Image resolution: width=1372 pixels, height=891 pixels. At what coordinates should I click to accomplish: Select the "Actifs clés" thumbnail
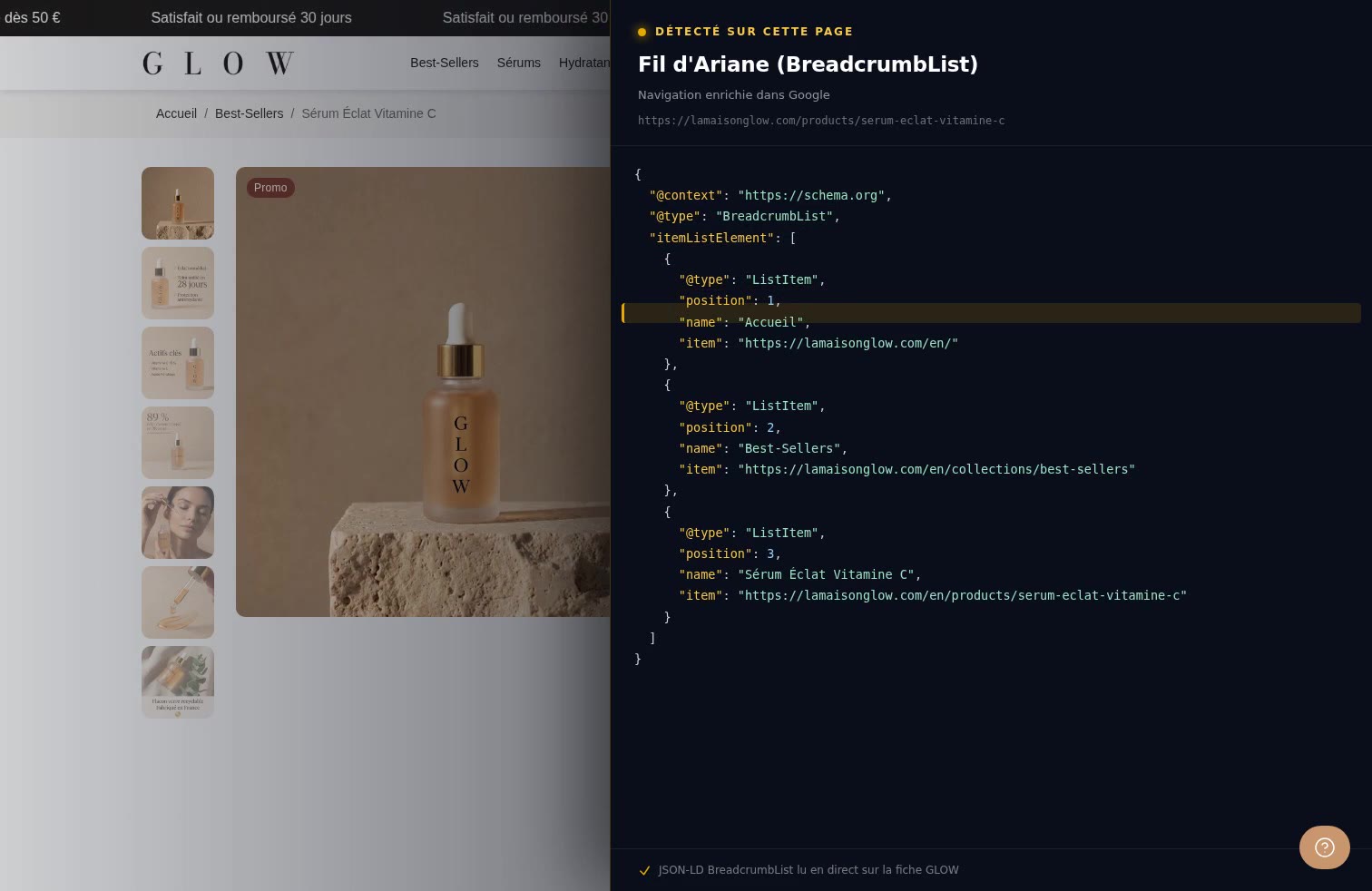pos(178,363)
